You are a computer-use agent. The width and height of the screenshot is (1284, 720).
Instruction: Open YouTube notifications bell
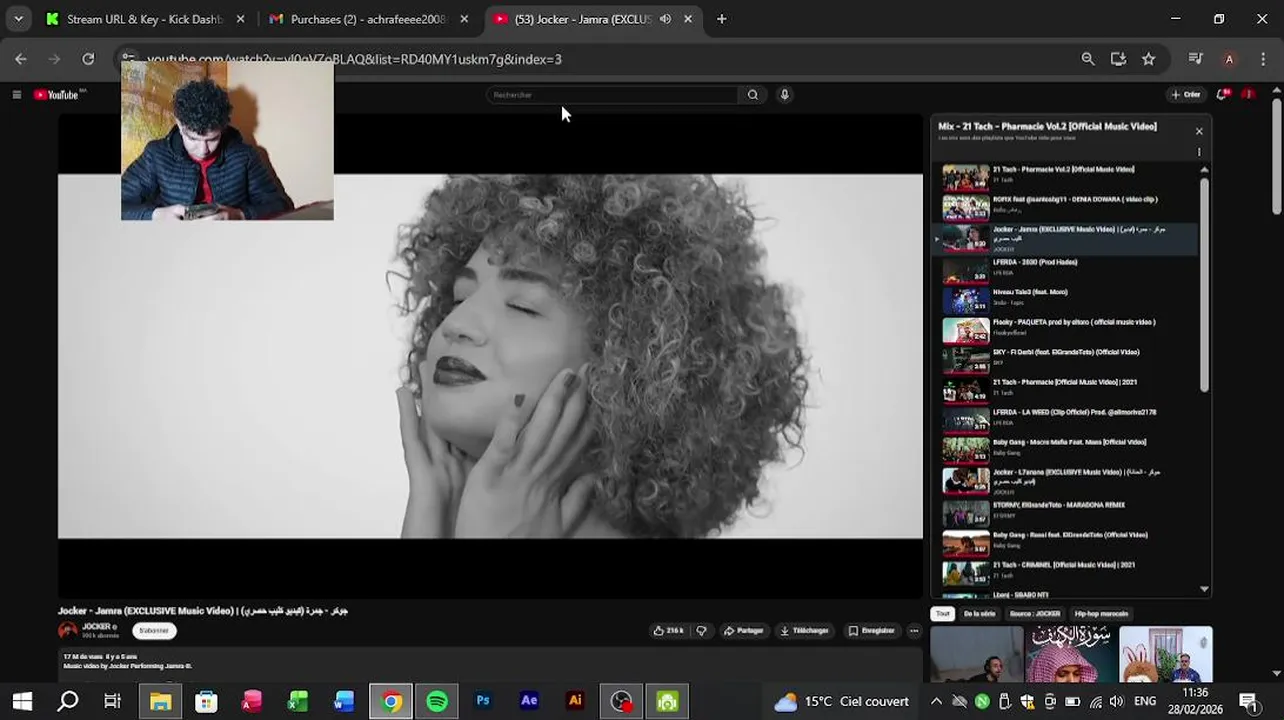1221,95
